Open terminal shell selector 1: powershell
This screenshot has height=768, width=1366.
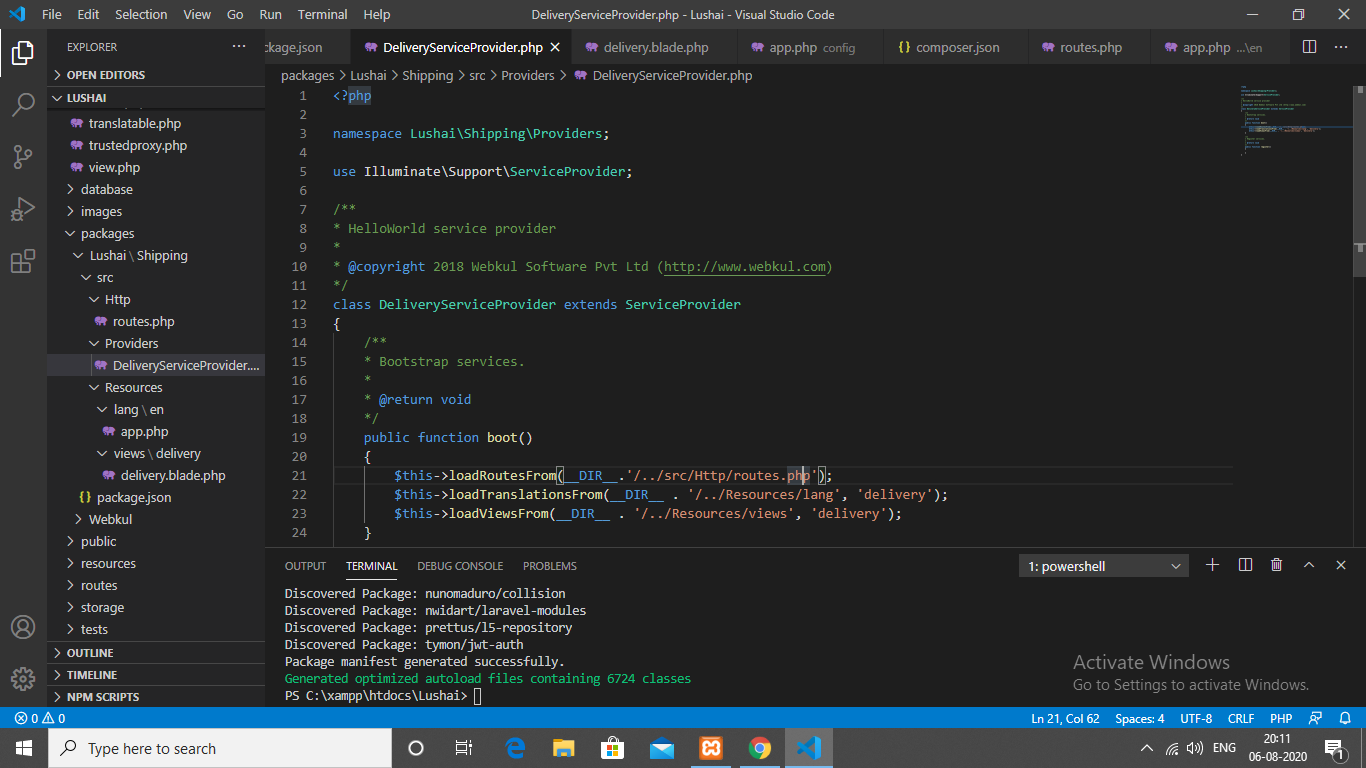coord(1105,566)
